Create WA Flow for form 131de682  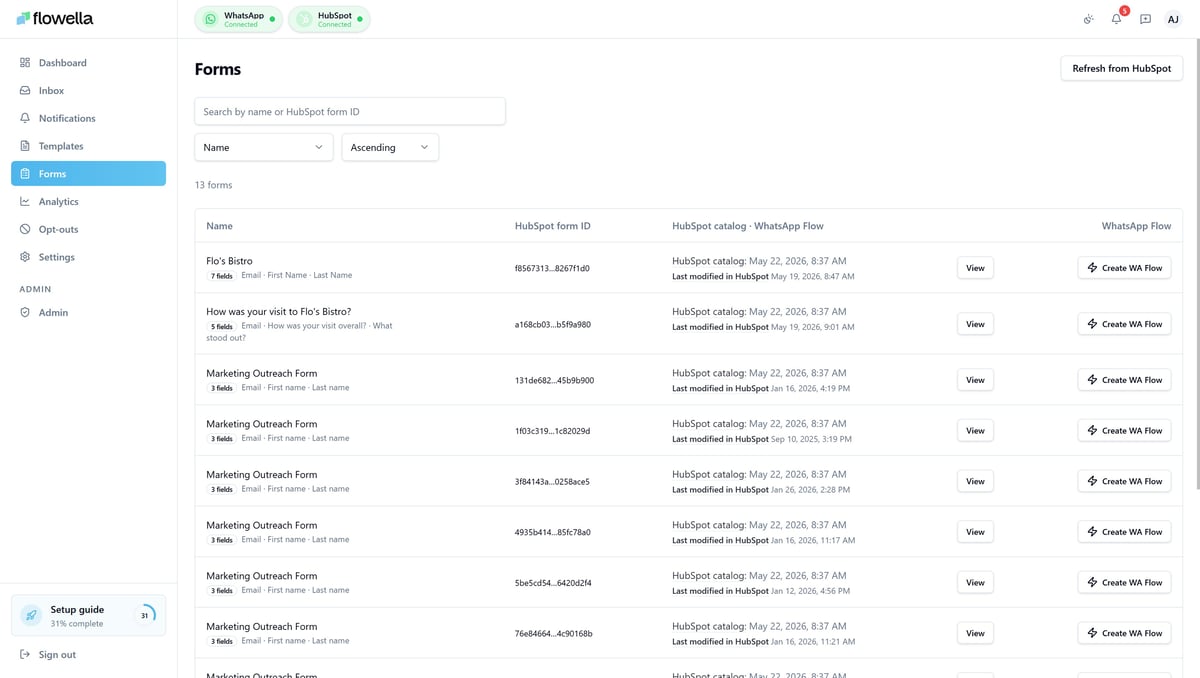tap(1124, 380)
